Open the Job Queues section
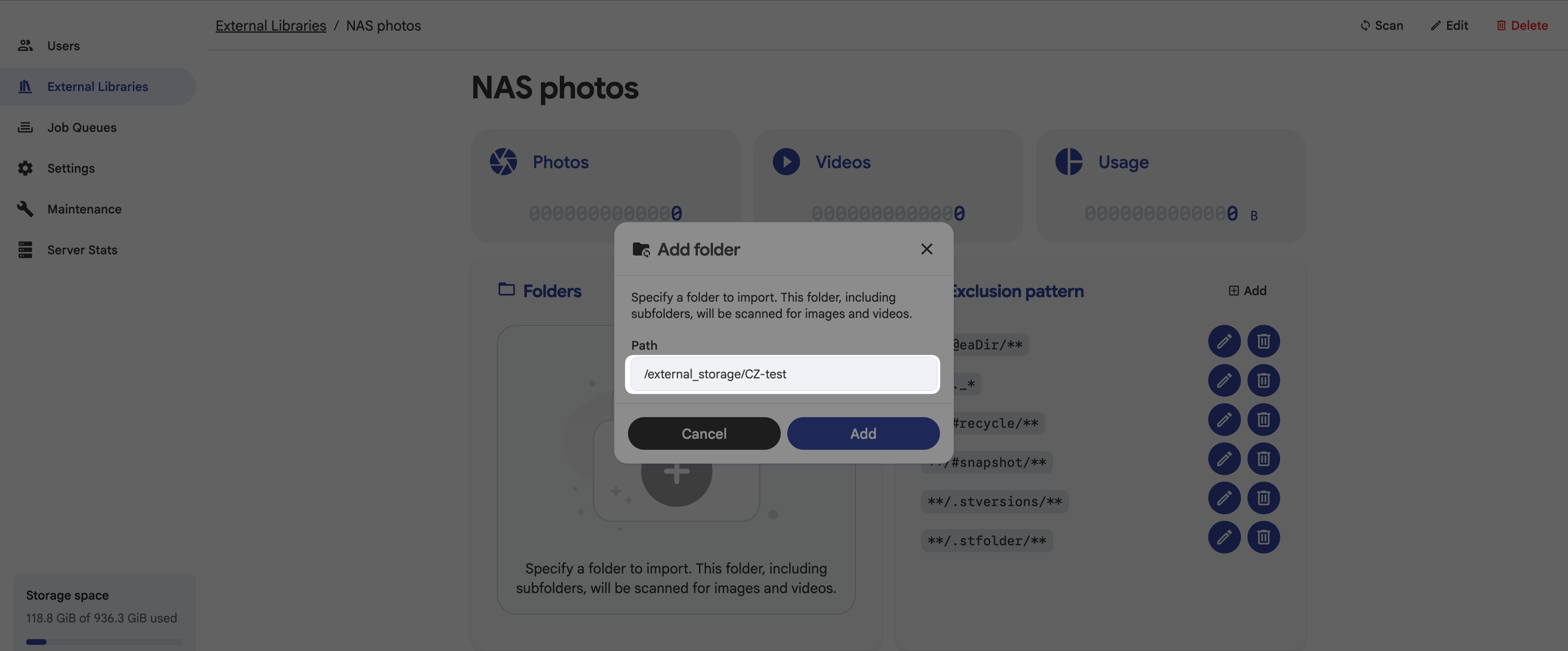1568x651 pixels. tap(82, 127)
